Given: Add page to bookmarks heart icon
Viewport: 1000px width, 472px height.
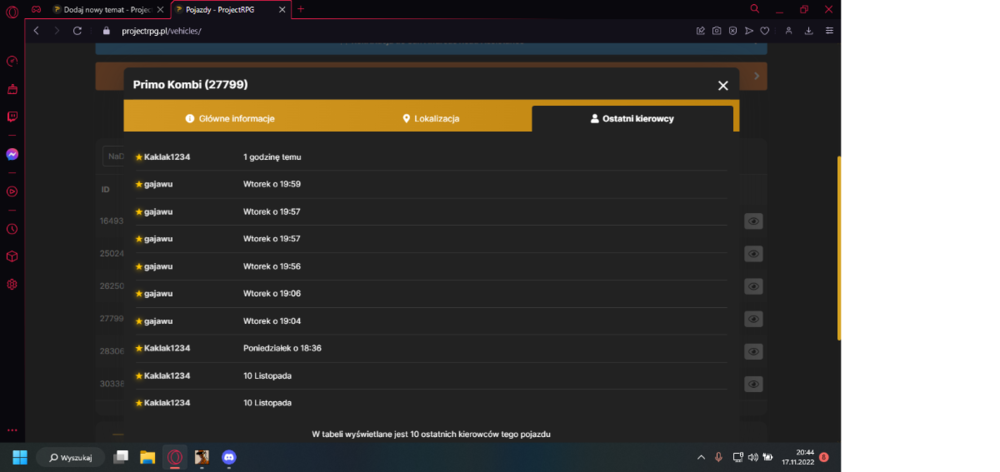Looking at the screenshot, I should (765, 31).
